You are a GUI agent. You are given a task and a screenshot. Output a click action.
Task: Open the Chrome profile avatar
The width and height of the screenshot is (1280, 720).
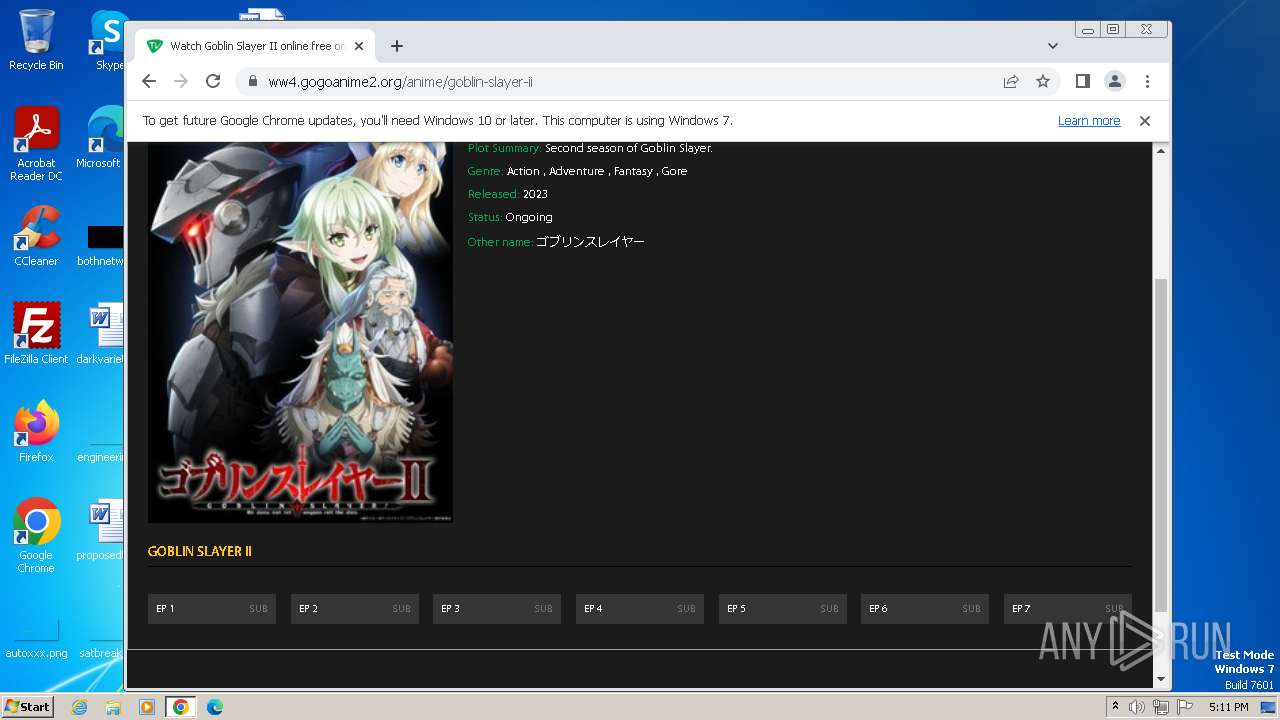(x=1114, y=81)
